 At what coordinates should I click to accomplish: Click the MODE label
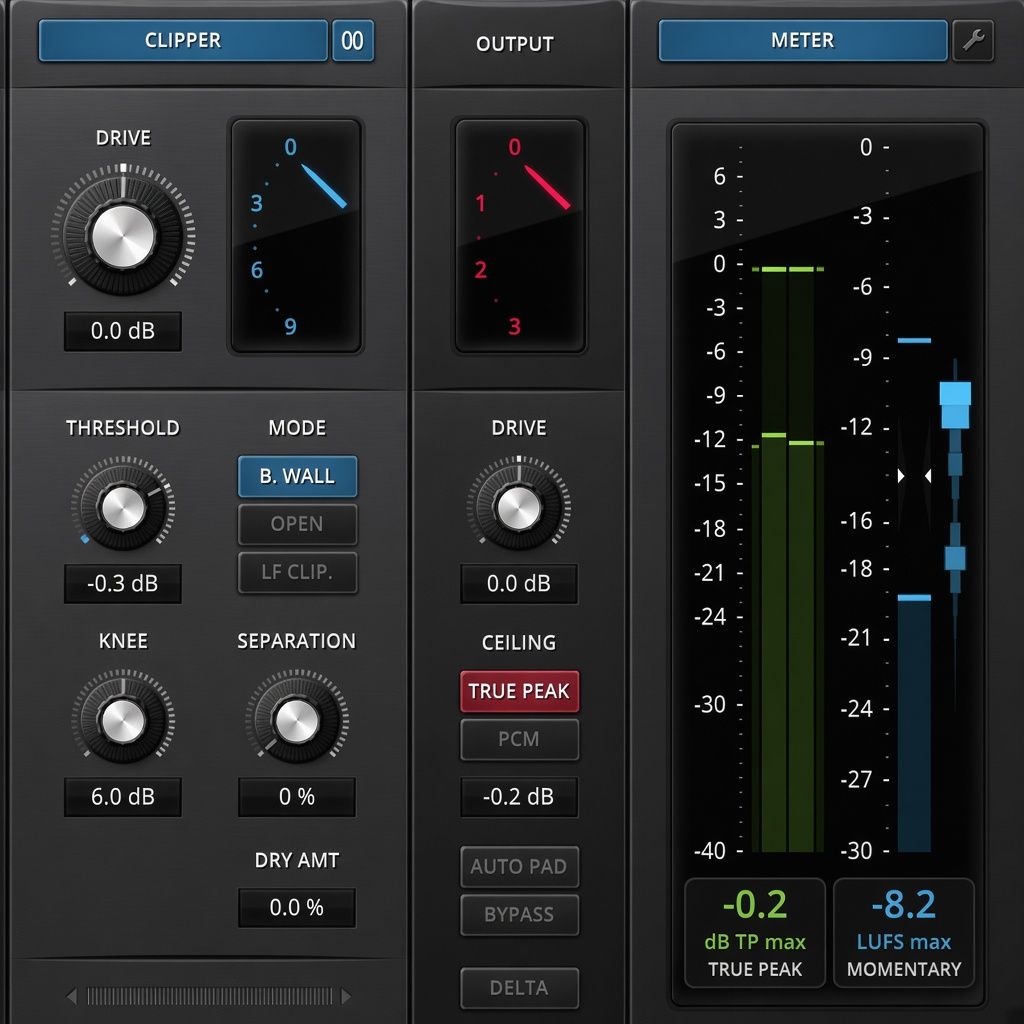(297, 428)
